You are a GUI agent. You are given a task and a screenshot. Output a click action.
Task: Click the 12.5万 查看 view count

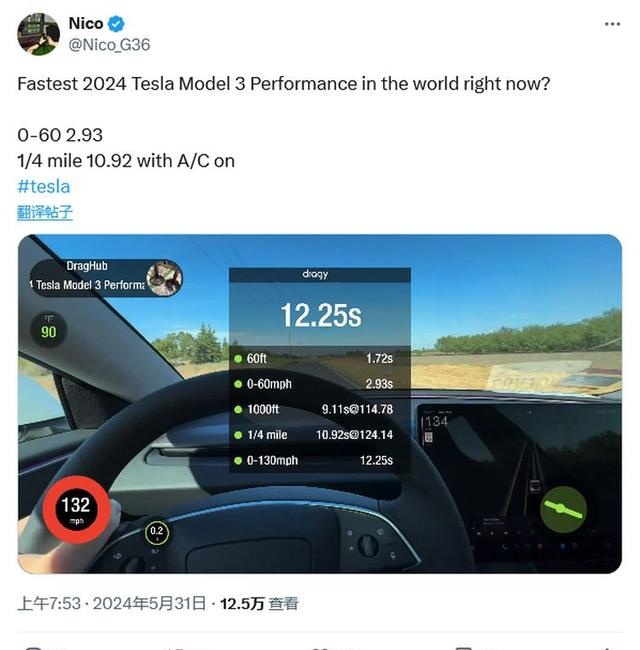point(259,604)
